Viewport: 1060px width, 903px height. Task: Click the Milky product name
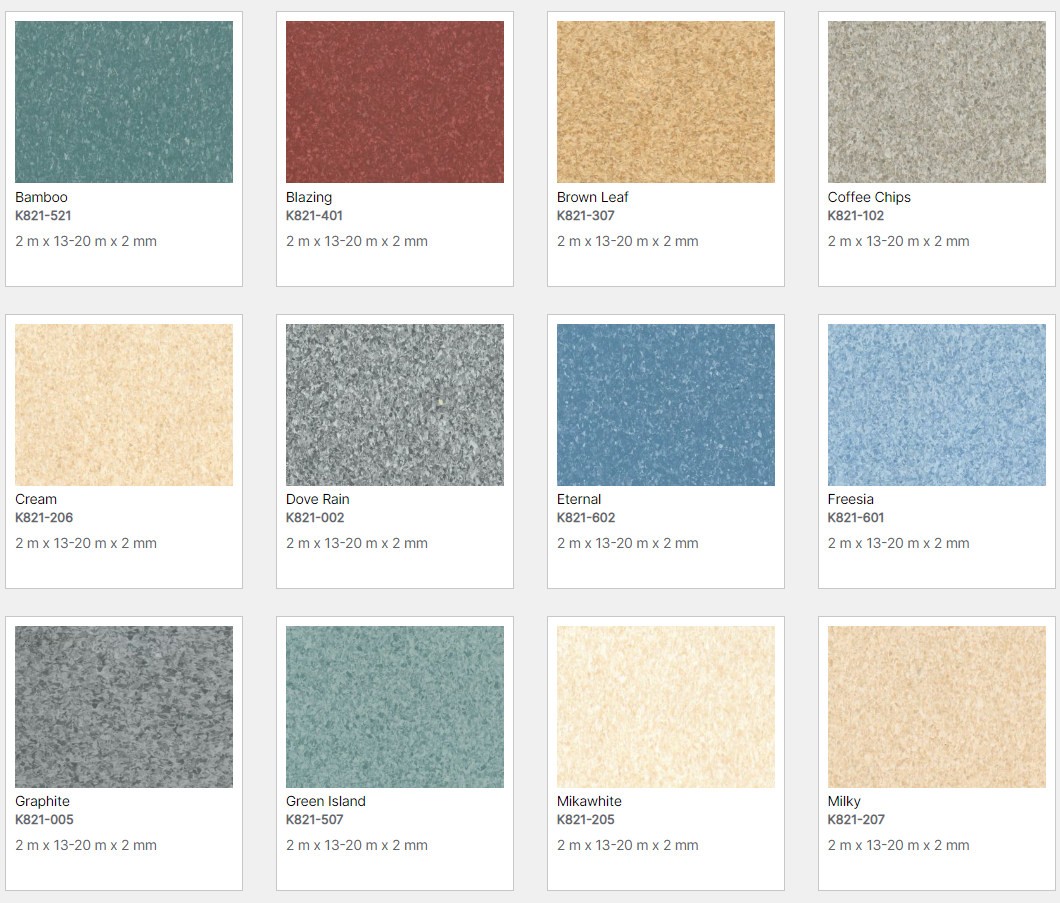pyautogui.click(x=844, y=802)
